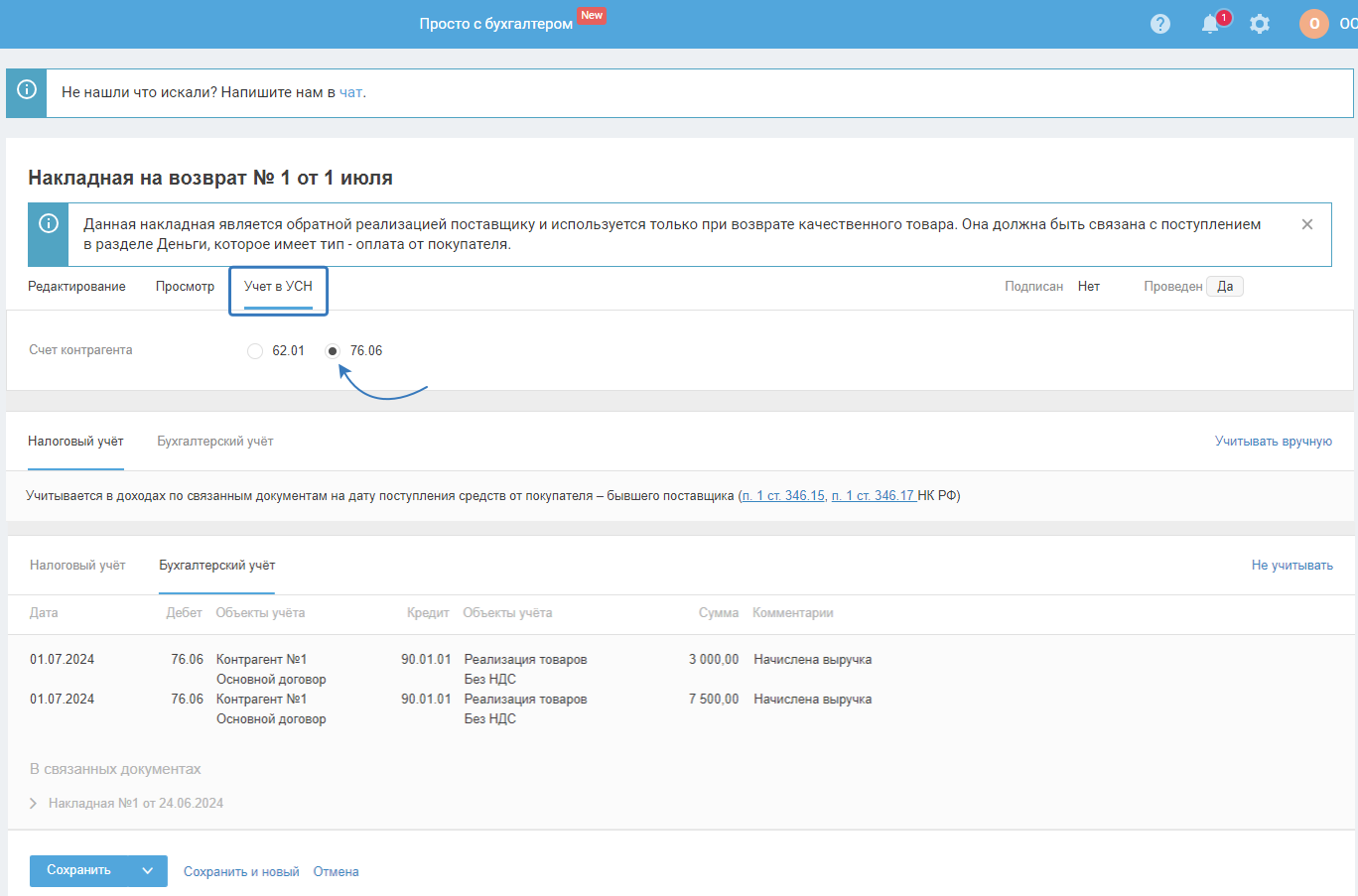Viewport: 1358px width, 896px height.
Task: Click the orange user avatar
Action: pyautogui.click(x=1313, y=24)
